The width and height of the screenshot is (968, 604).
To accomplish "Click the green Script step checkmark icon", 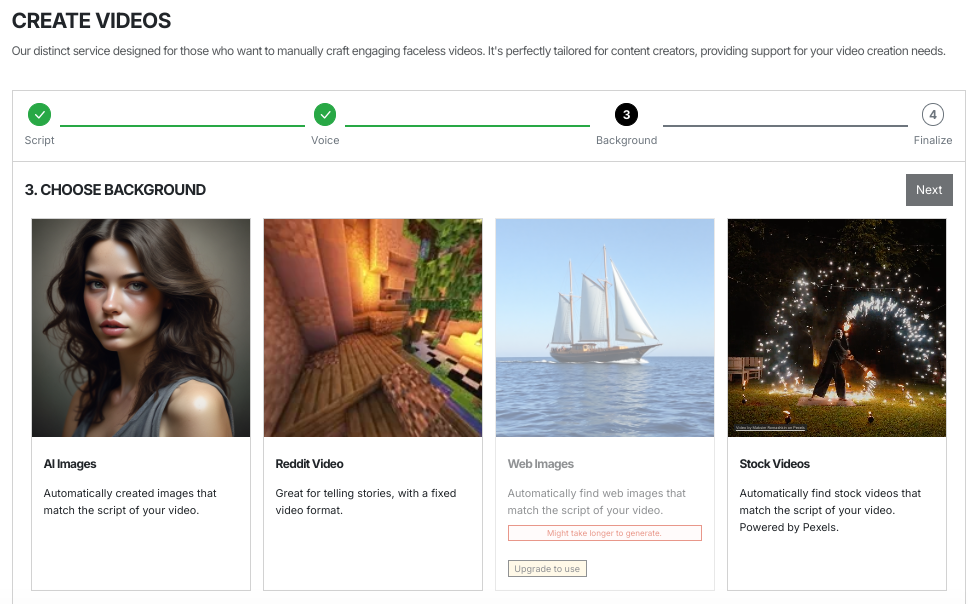I will 40,115.
